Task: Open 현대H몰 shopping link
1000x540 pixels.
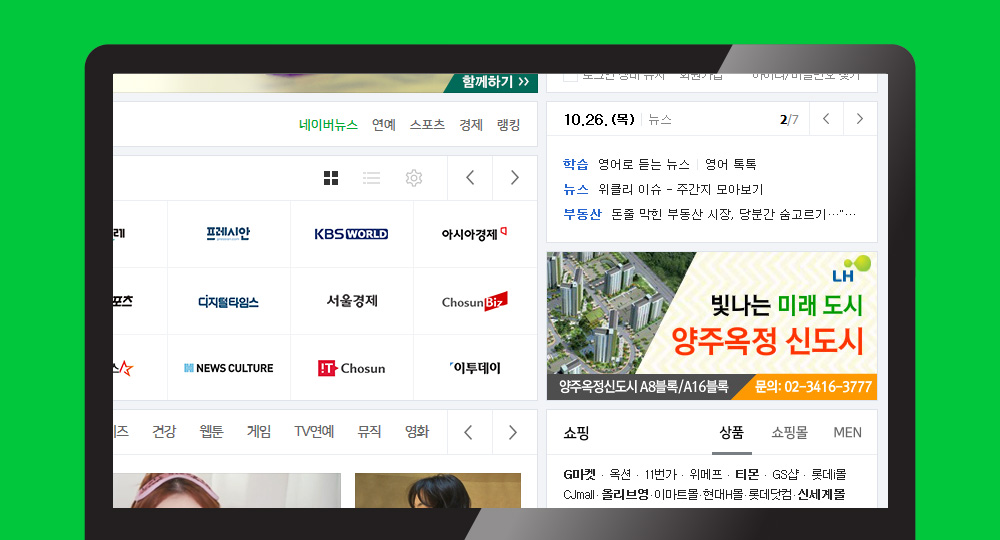Action: [723, 494]
